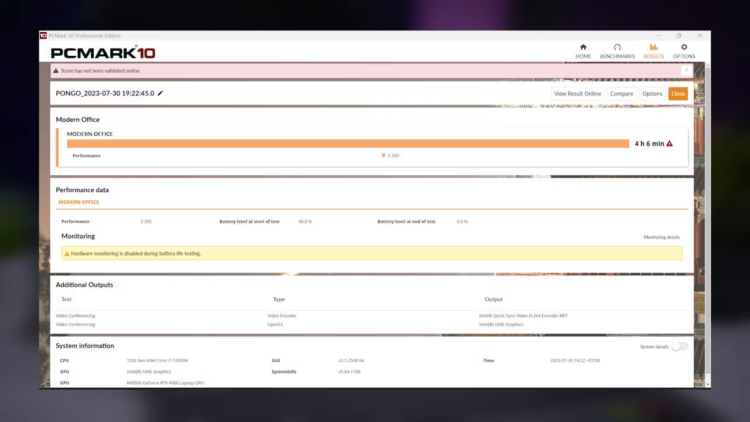This screenshot has height=422, width=750.
Task: Click the pencil icon to rename result
Action: point(161,93)
